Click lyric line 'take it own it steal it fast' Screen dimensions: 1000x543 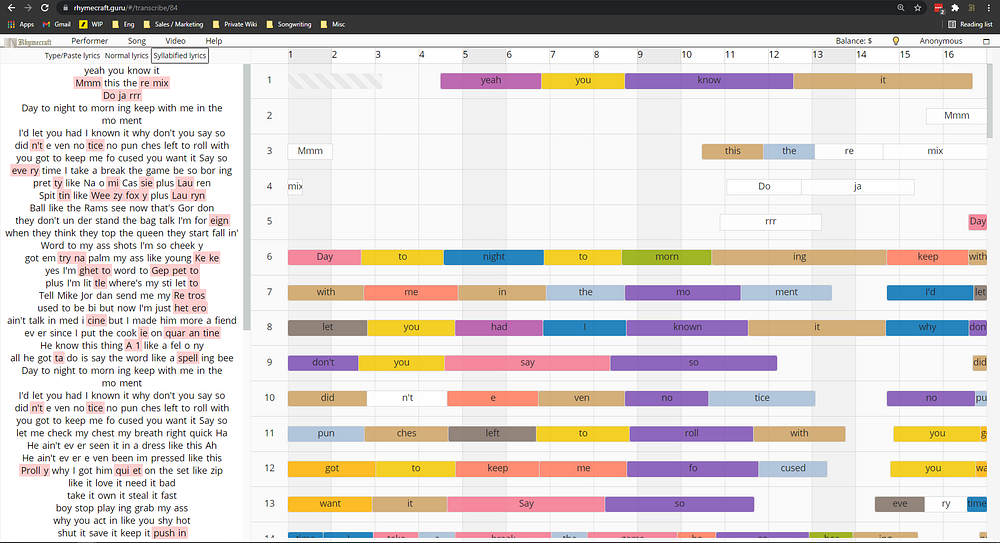coord(122,496)
